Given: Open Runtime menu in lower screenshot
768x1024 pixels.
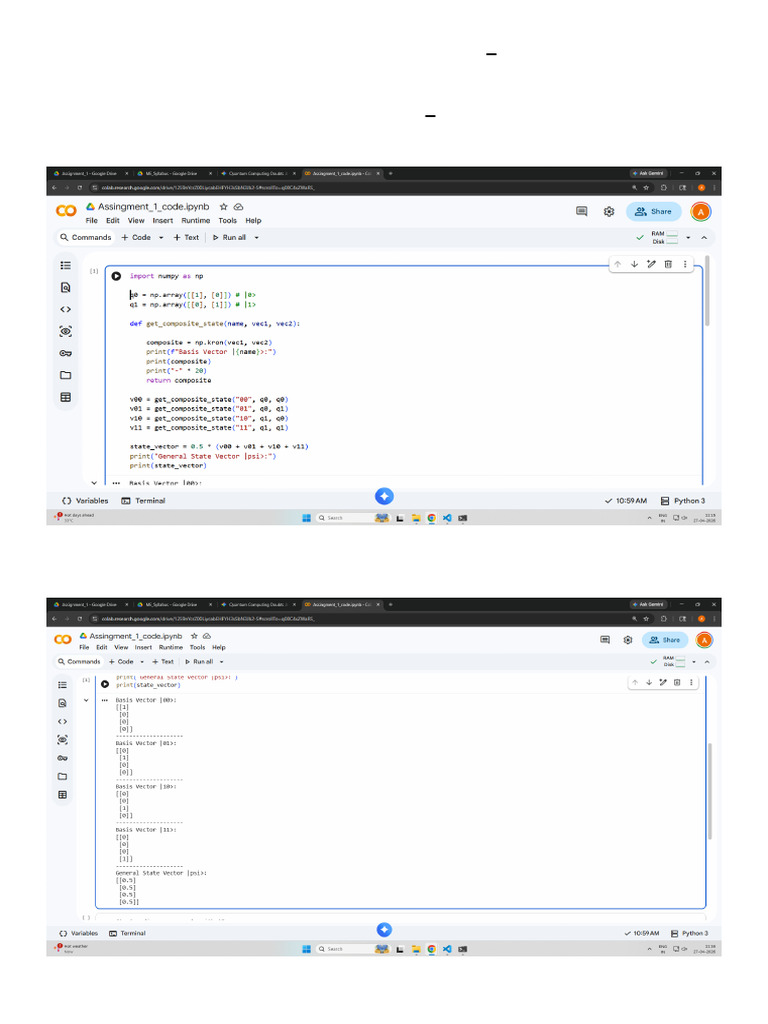Looking at the screenshot, I should (x=170, y=647).
